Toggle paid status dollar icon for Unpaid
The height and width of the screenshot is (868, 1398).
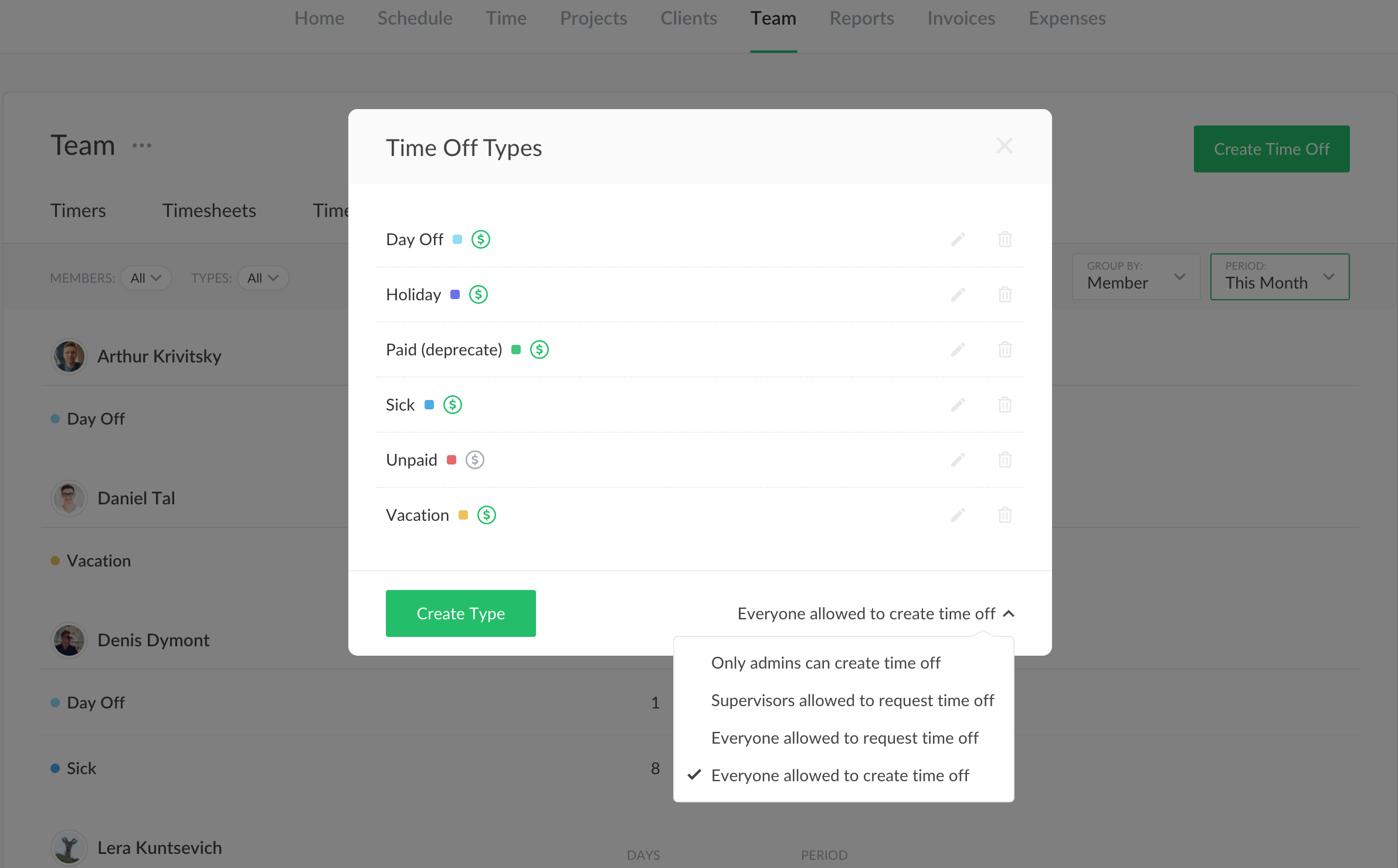[x=474, y=460]
